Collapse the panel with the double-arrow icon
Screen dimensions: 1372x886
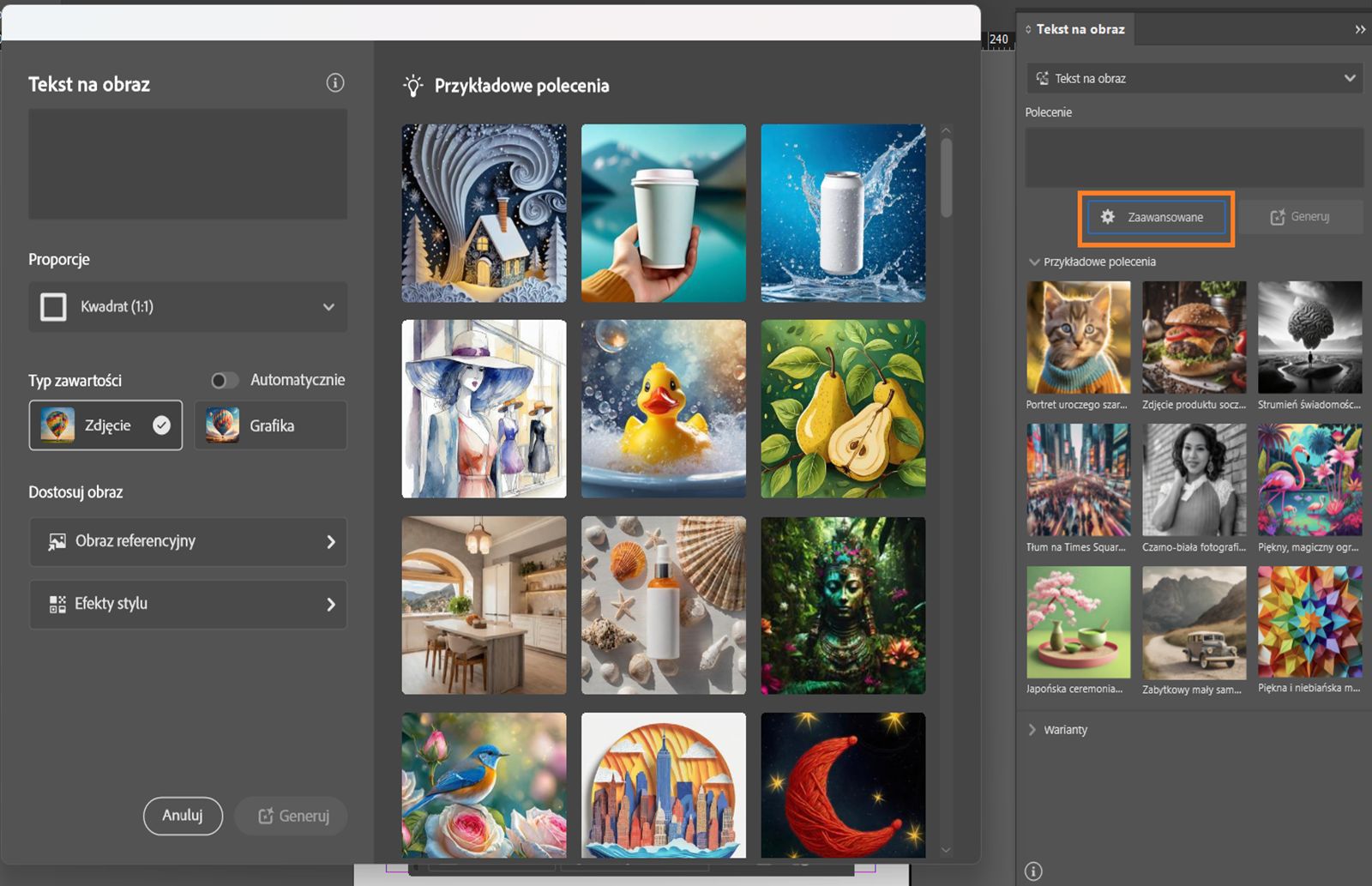click(1360, 29)
